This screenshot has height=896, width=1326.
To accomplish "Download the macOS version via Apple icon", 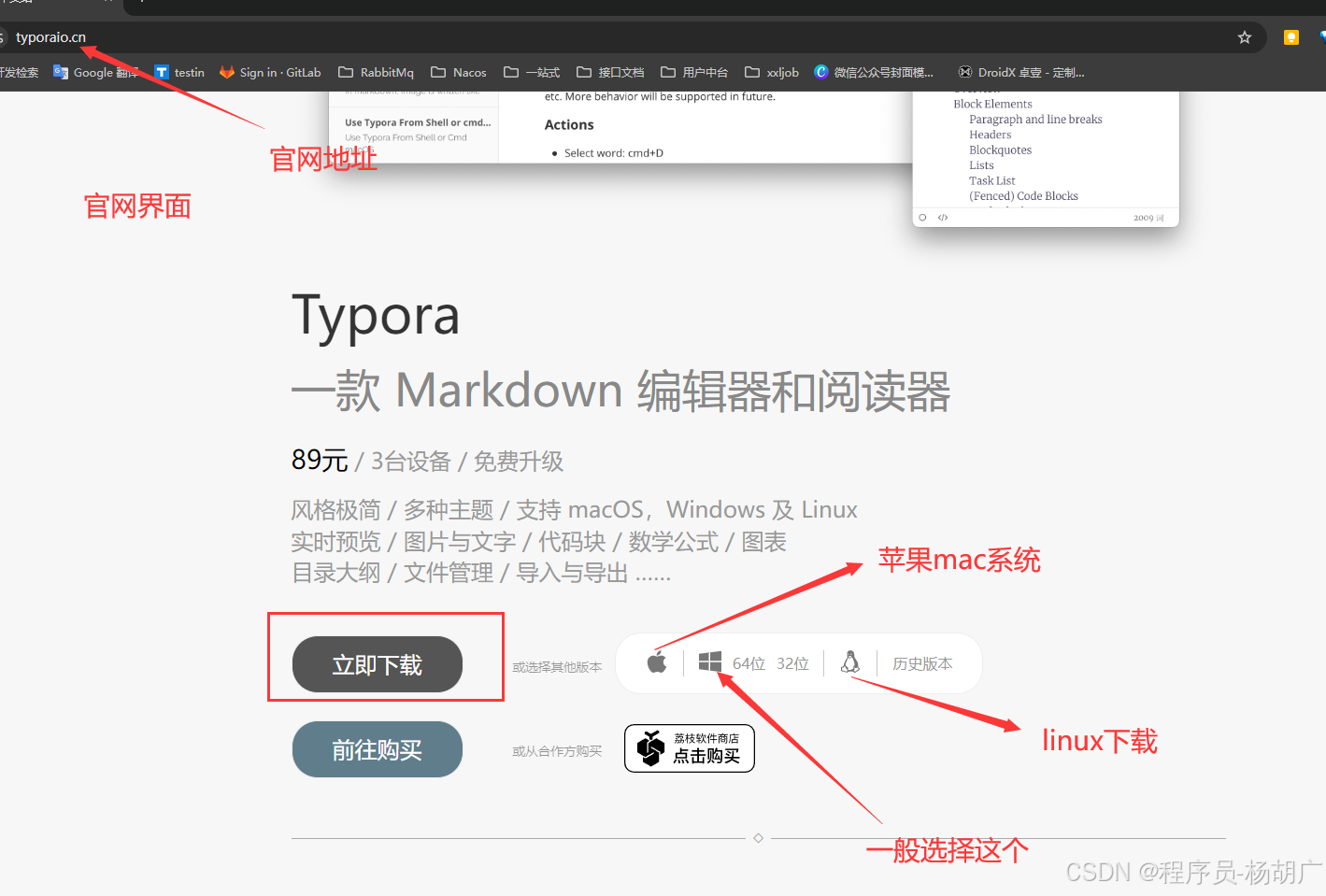I will (657, 663).
